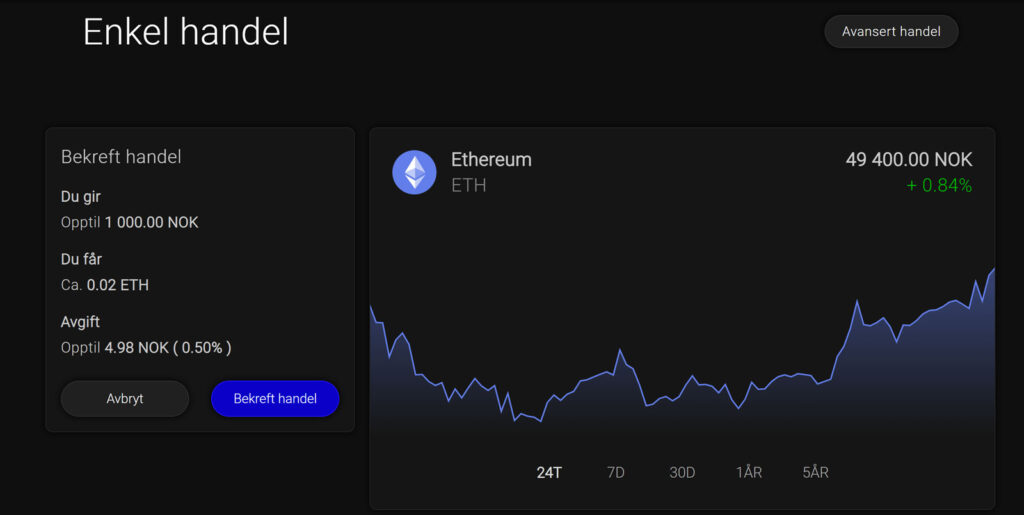Click the 49 400.00 NOK price
The width and height of the screenshot is (1024, 515).
click(908, 160)
